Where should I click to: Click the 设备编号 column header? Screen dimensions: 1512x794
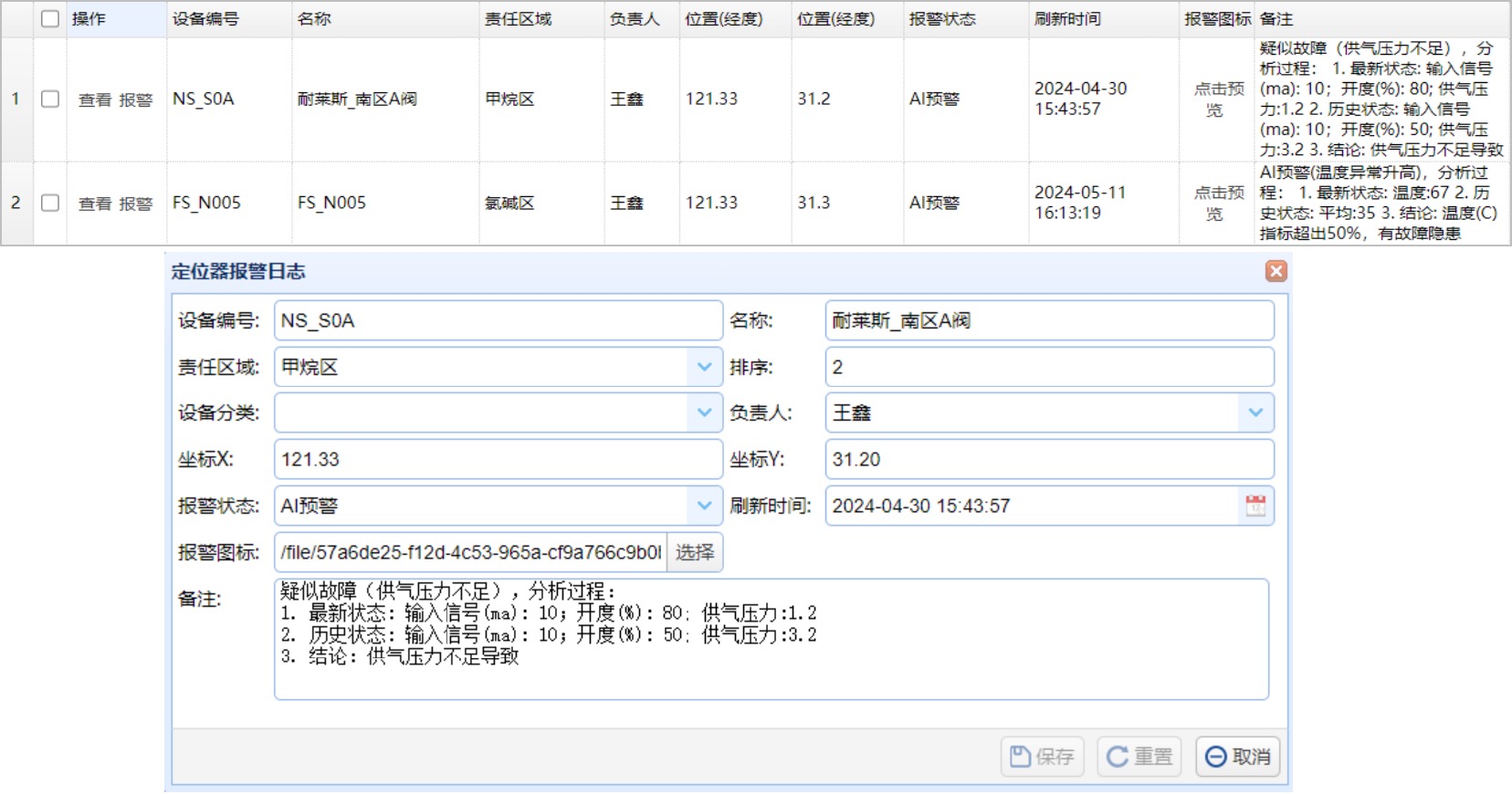click(205, 19)
